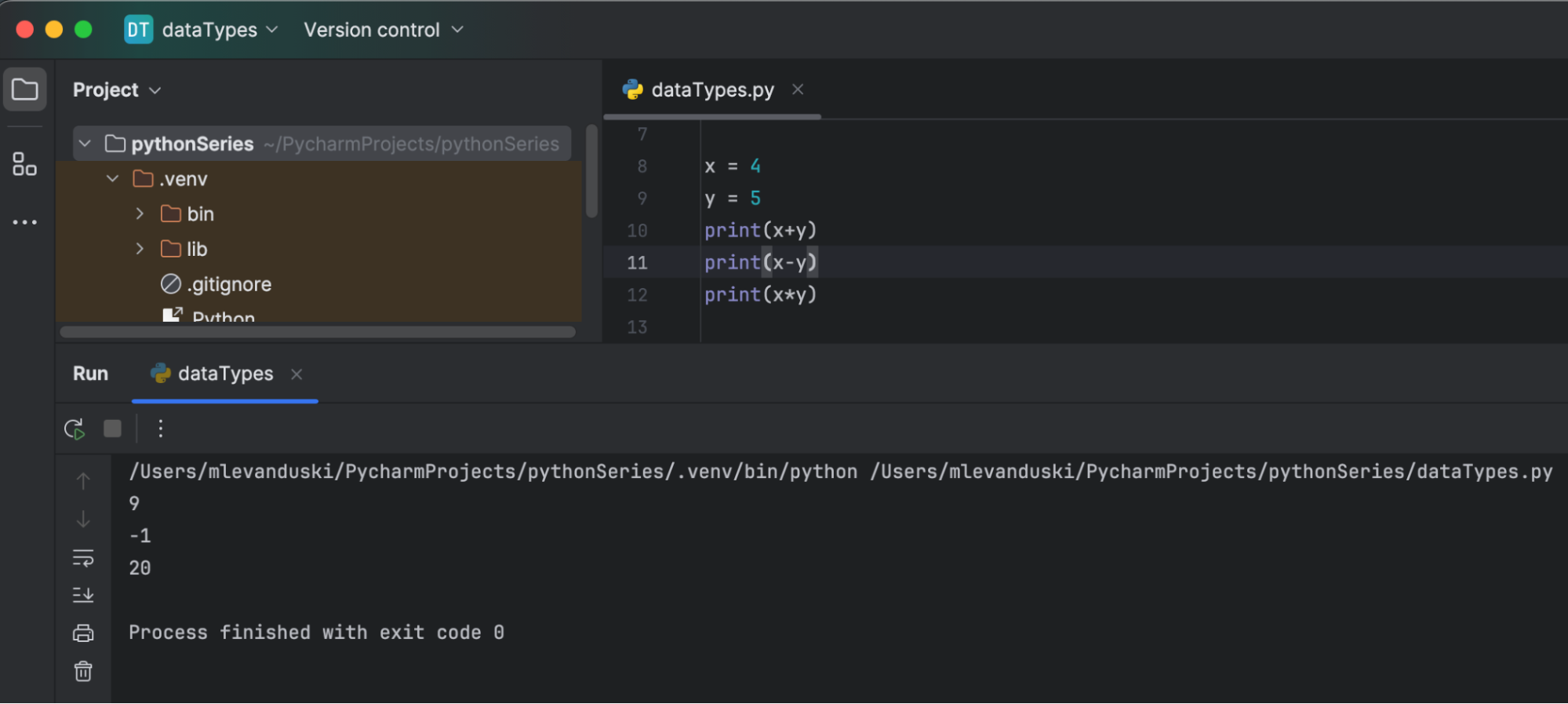1568x704 pixels.
Task: Toggle scroll to end of output
Action: click(x=83, y=595)
